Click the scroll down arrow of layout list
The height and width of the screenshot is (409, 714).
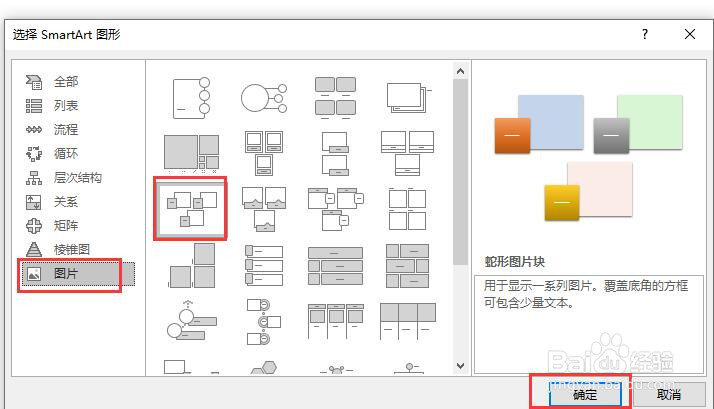point(460,366)
